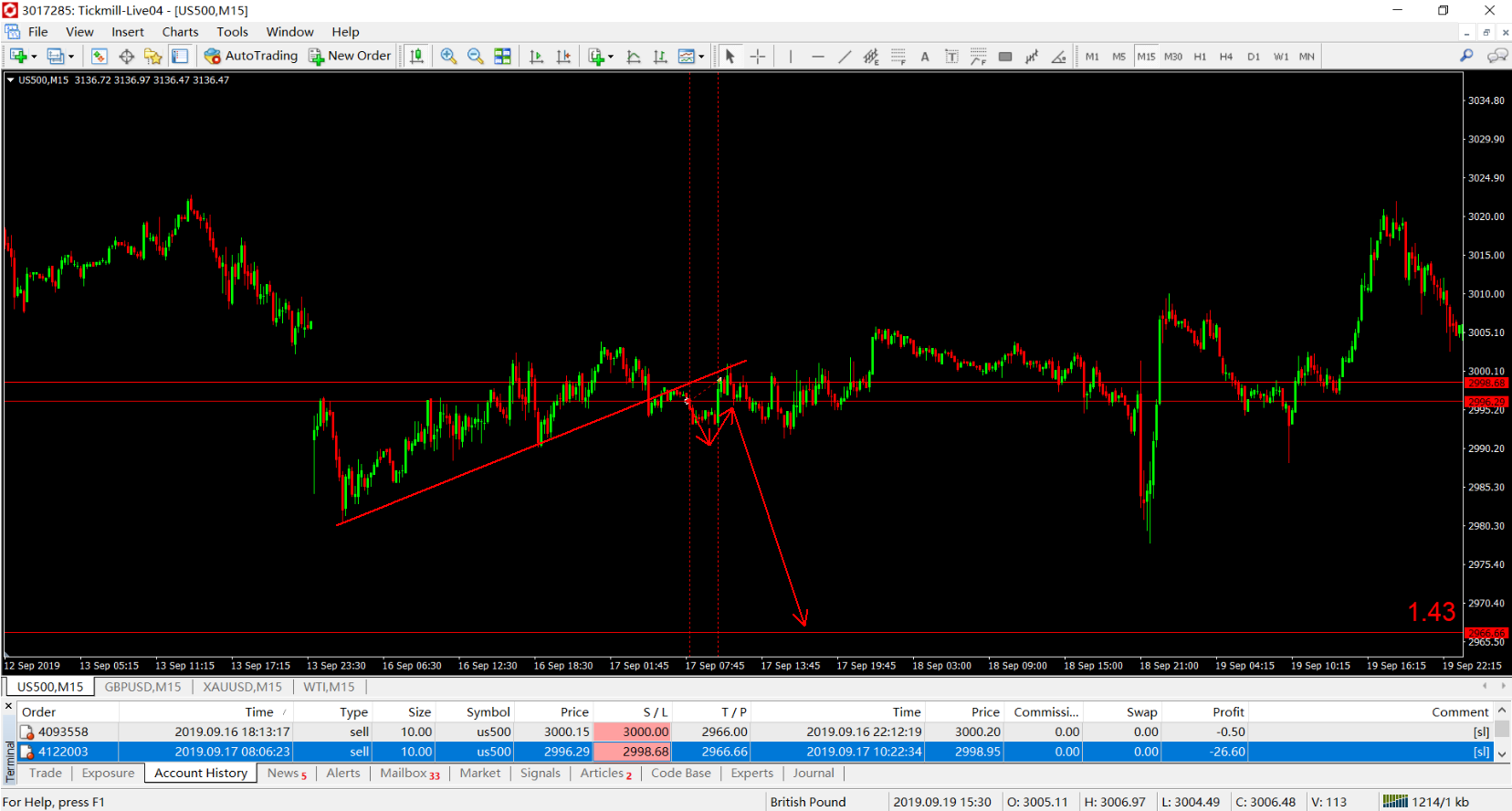Click the Account History scrollbar down arrow
This screenshot has height=811, width=1512.
1502,754
